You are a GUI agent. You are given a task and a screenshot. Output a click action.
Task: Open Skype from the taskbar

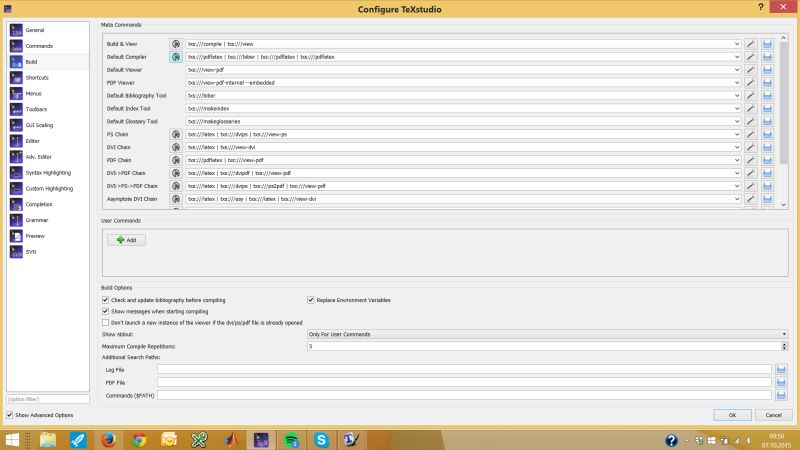click(321, 439)
